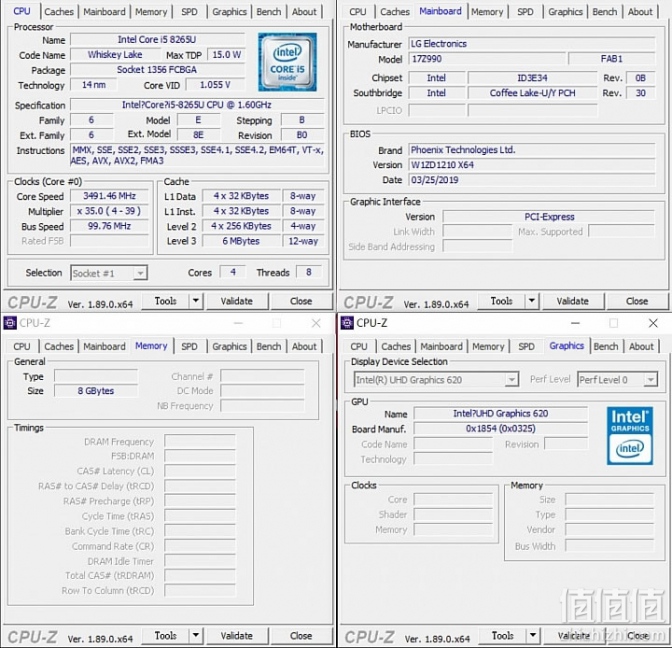Click Close button in CPU window
The image size is (672, 648).
pos(301,301)
